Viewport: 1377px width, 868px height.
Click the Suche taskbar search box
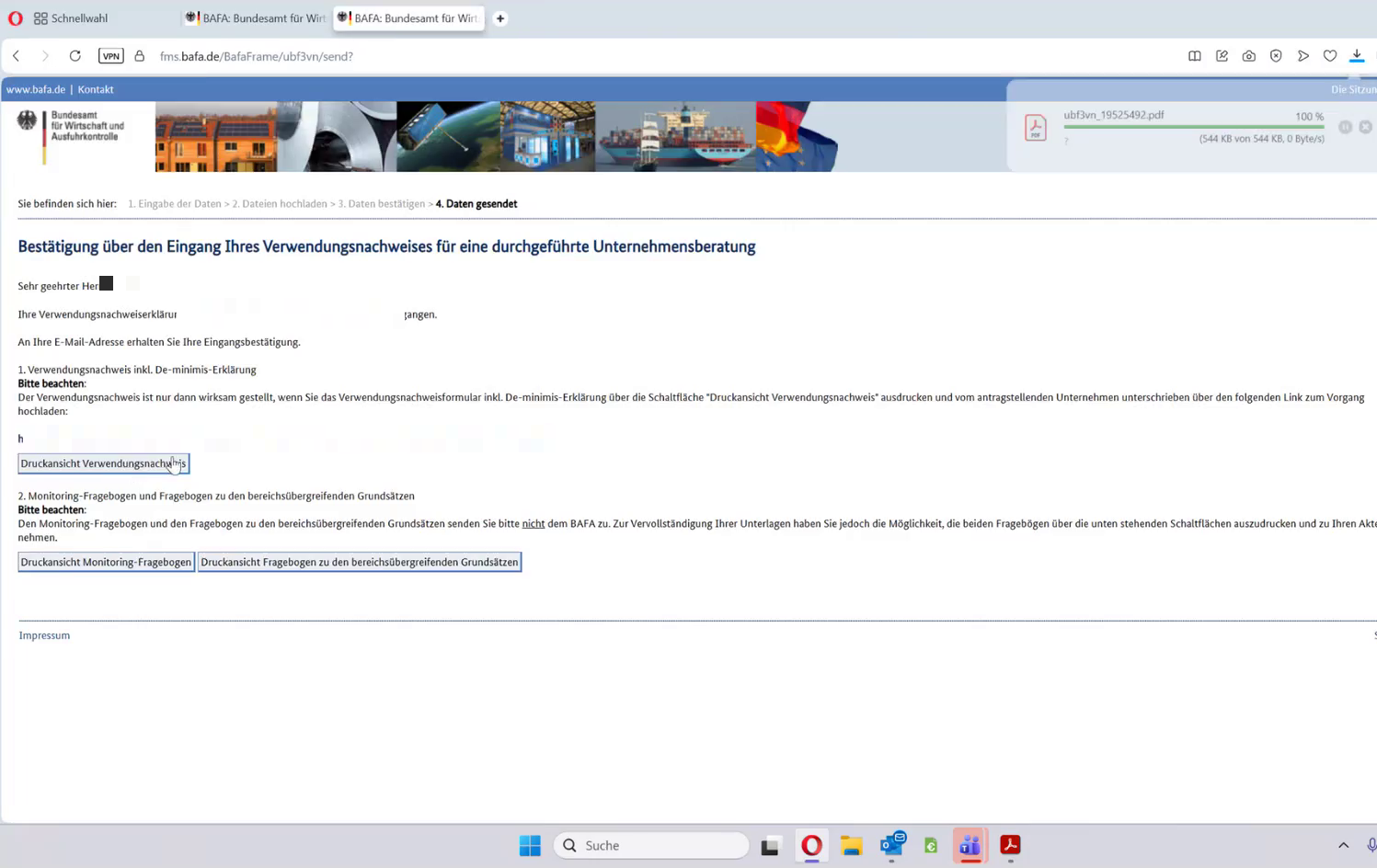[x=651, y=846]
